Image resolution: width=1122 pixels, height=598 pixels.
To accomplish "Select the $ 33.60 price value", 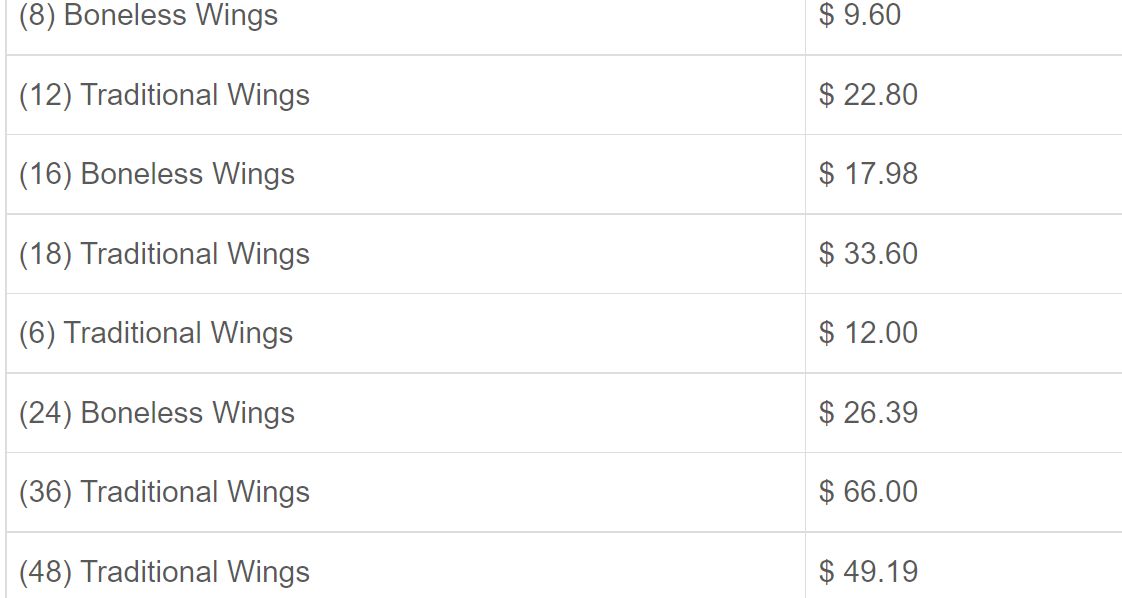I will click(868, 254).
